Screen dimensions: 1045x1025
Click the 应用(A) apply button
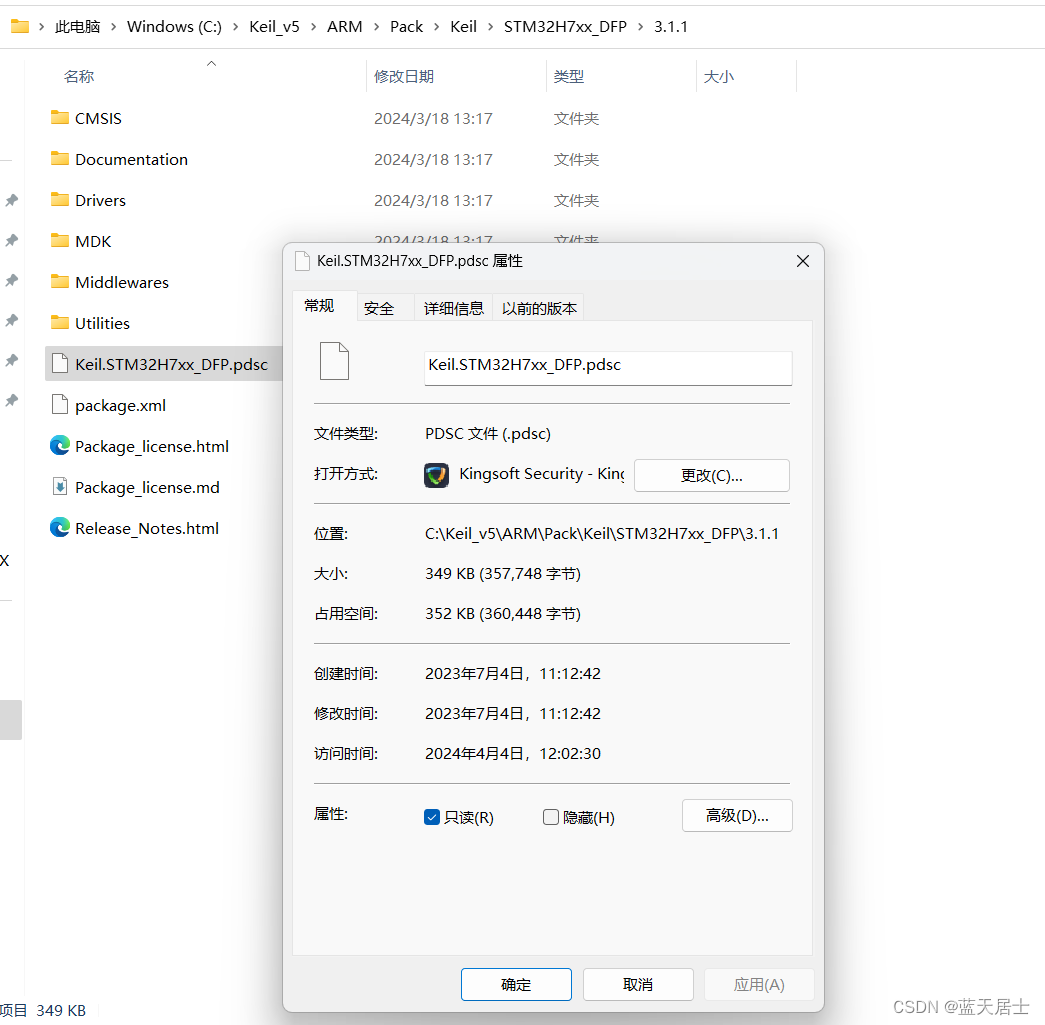759,984
